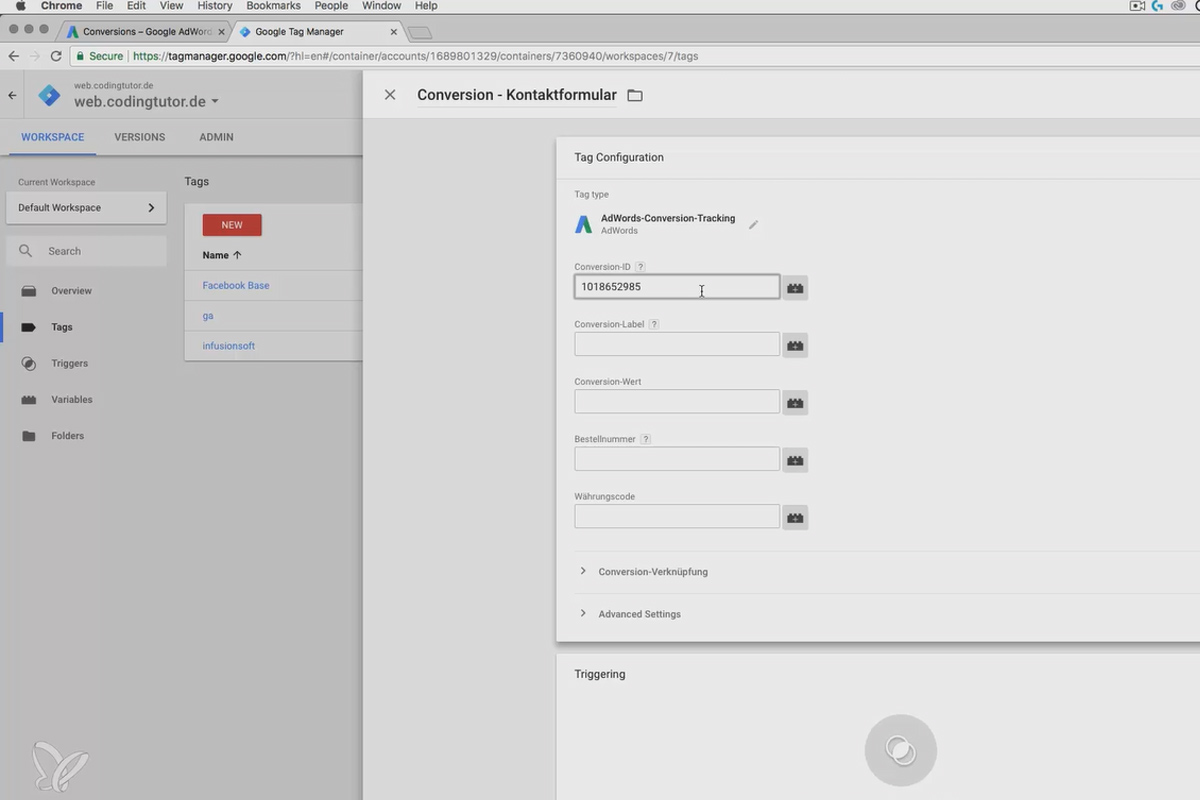
Task: Show help for Conversion-Label
Action: (654, 324)
